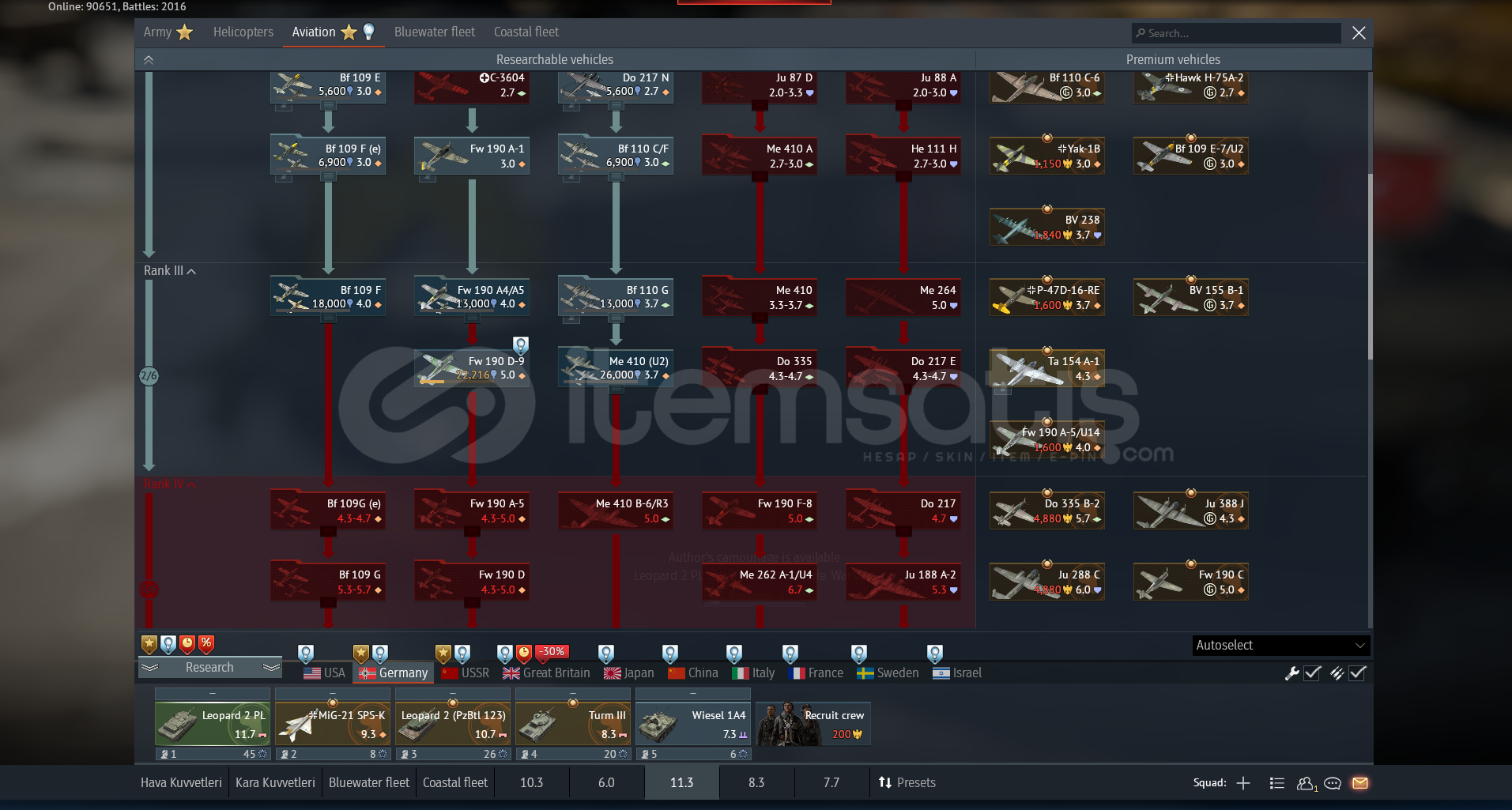
Task: Select the Ta 154 A-1 premium aircraft
Action: point(1047,368)
